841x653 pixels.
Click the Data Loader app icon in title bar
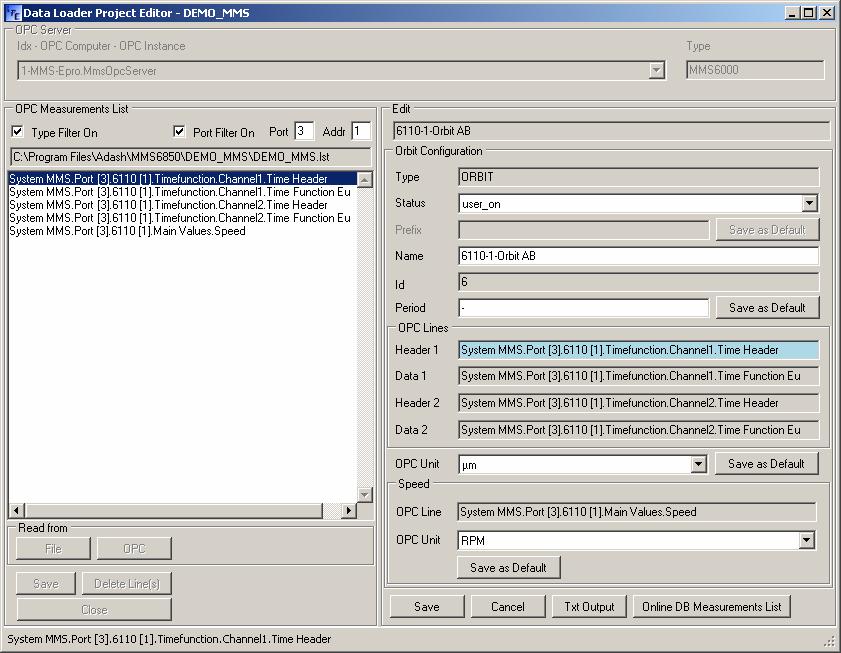(x=13, y=13)
